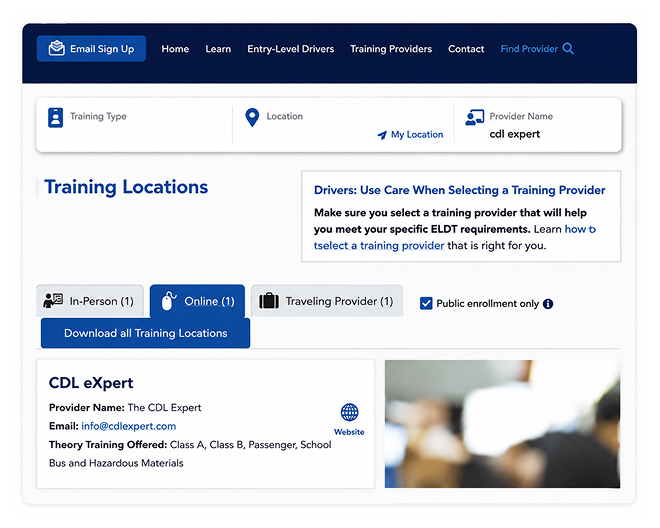This screenshot has height=528, width=660.
Task: Select the Online (1) tab
Action: pos(197,301)
